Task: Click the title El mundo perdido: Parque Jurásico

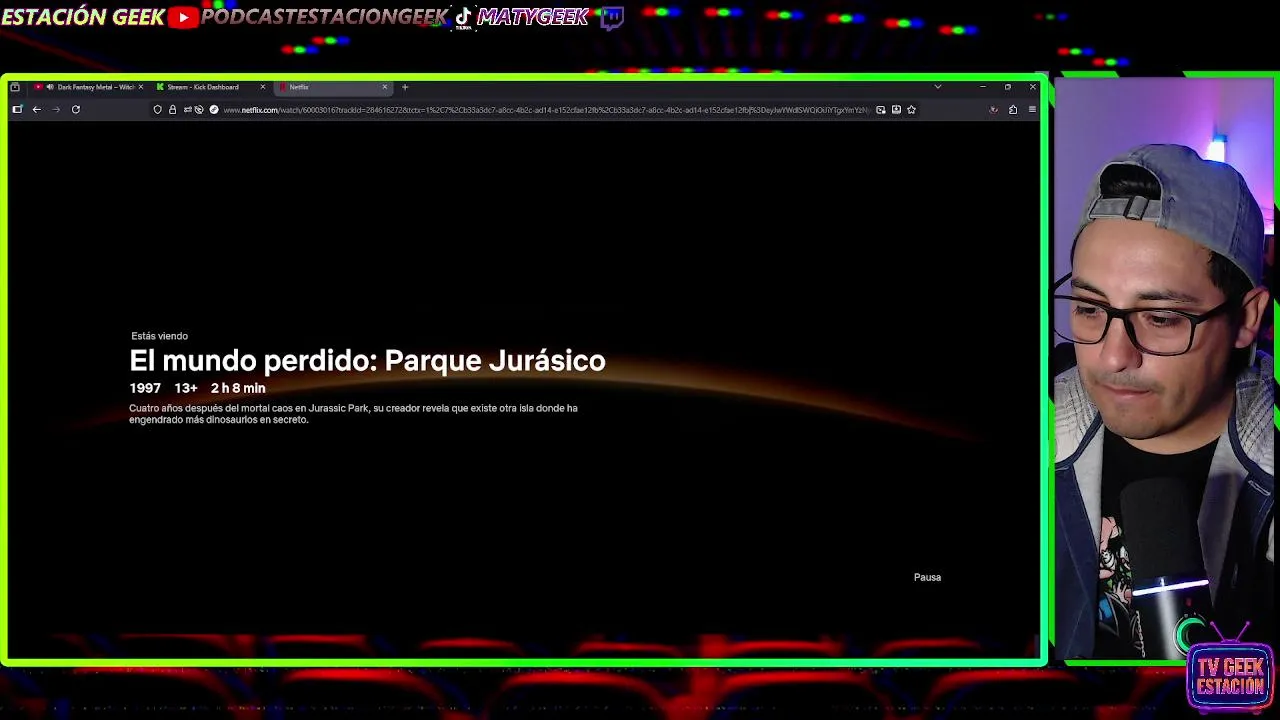Action: click(x=367, y=360)
